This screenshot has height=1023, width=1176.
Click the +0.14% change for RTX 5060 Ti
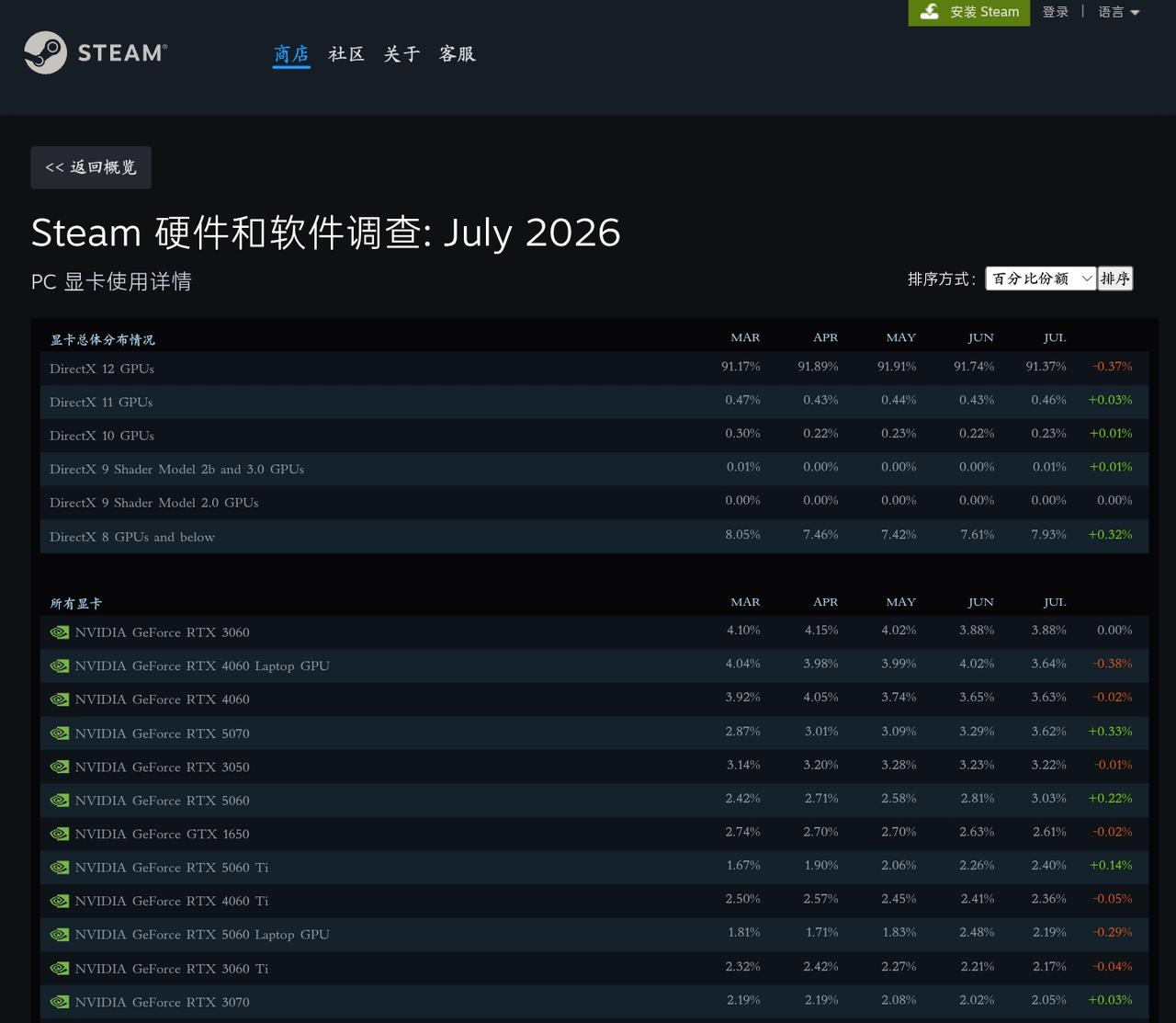pos(1110,865)
